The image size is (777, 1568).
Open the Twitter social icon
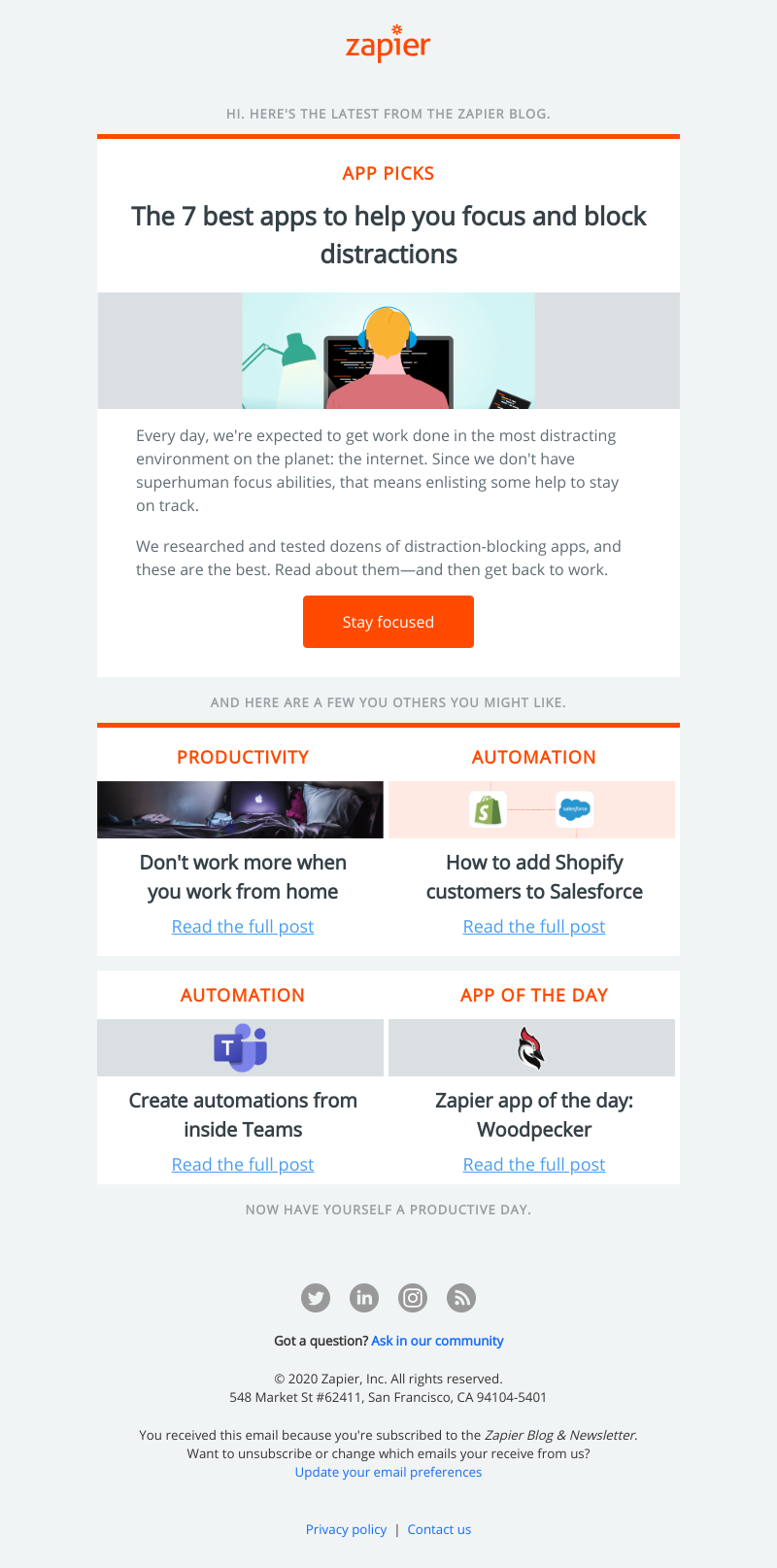316,1298
